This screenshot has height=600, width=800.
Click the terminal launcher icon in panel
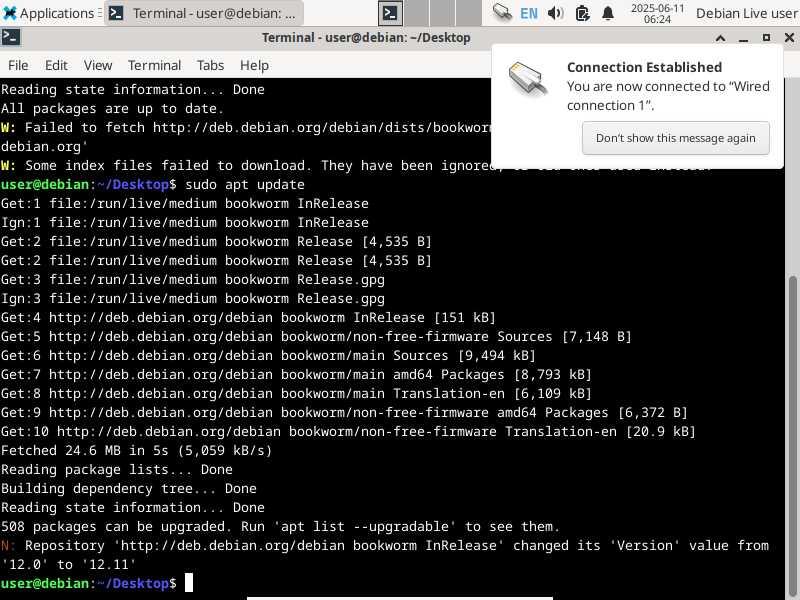pyautogui.click(x=390, y=13)
